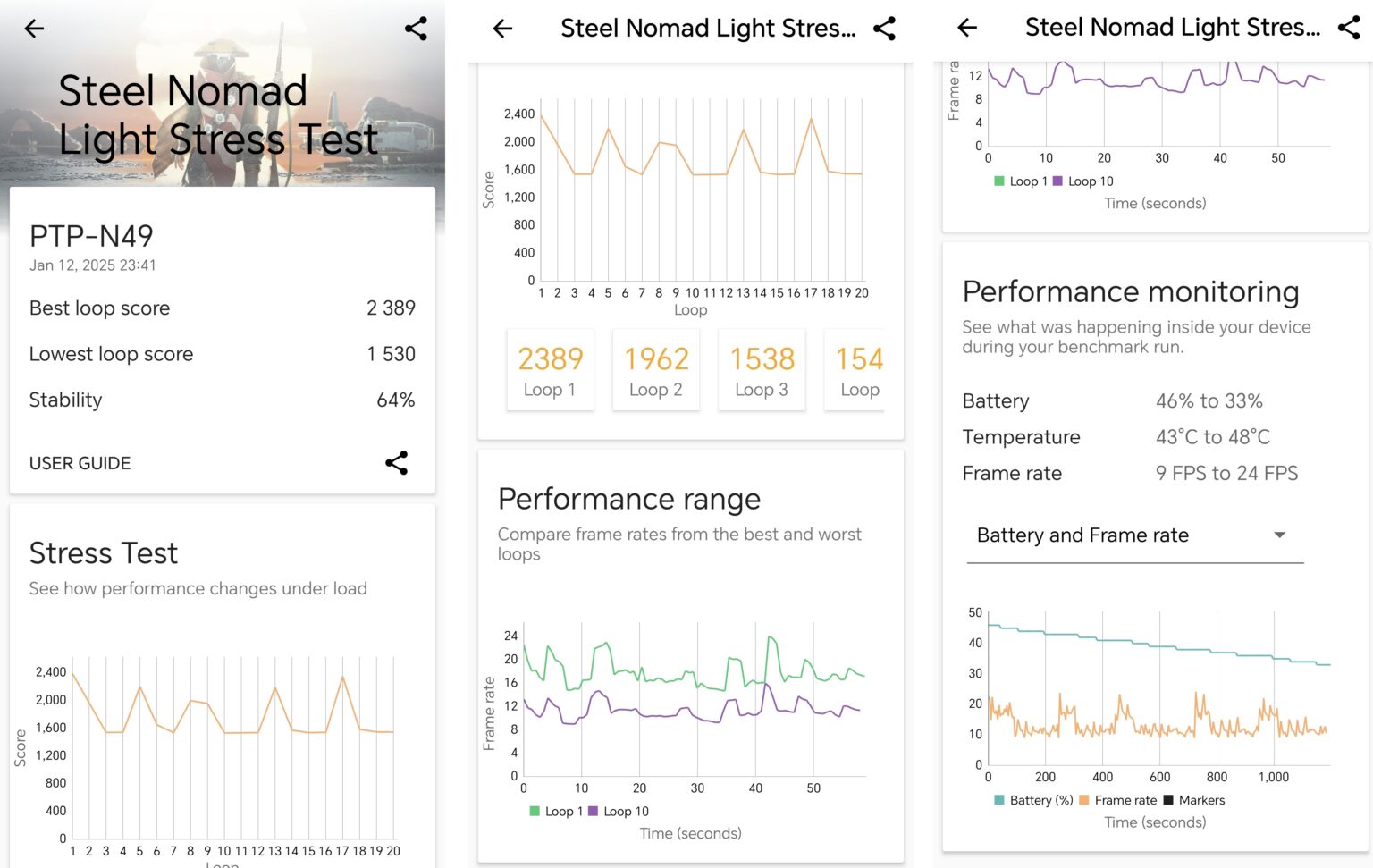
Task: Select the Loop 2 score card 1962
Action: (656, 370)
